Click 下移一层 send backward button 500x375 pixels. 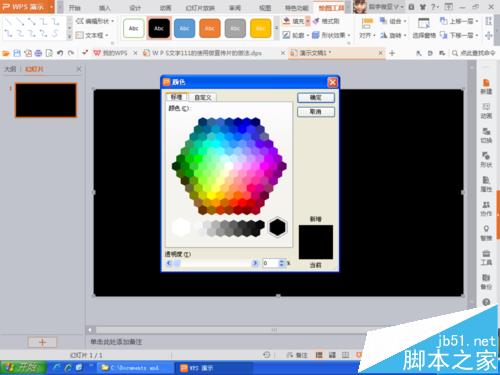459,35
